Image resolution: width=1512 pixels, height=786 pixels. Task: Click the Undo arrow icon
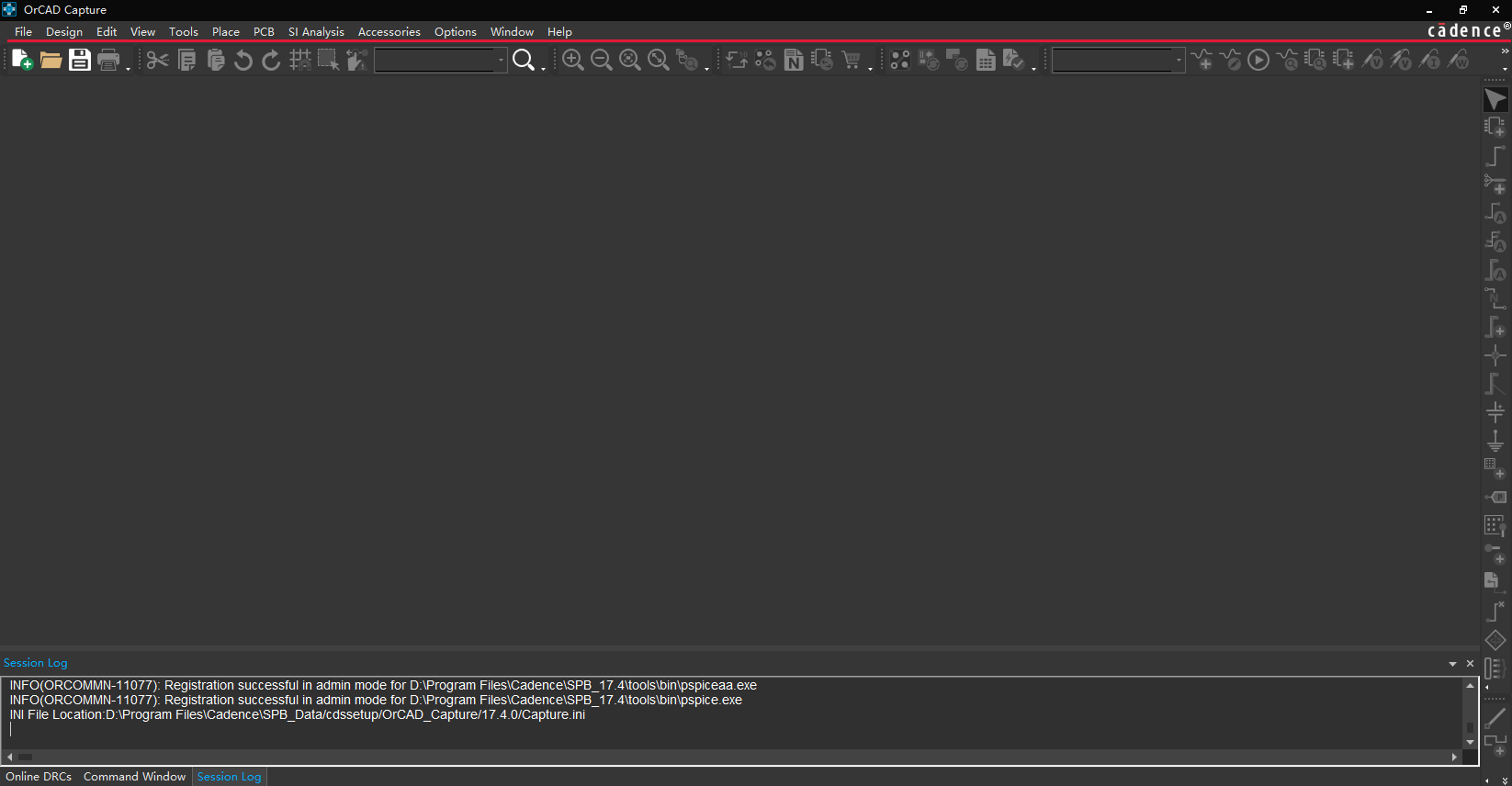pos(243,61)
